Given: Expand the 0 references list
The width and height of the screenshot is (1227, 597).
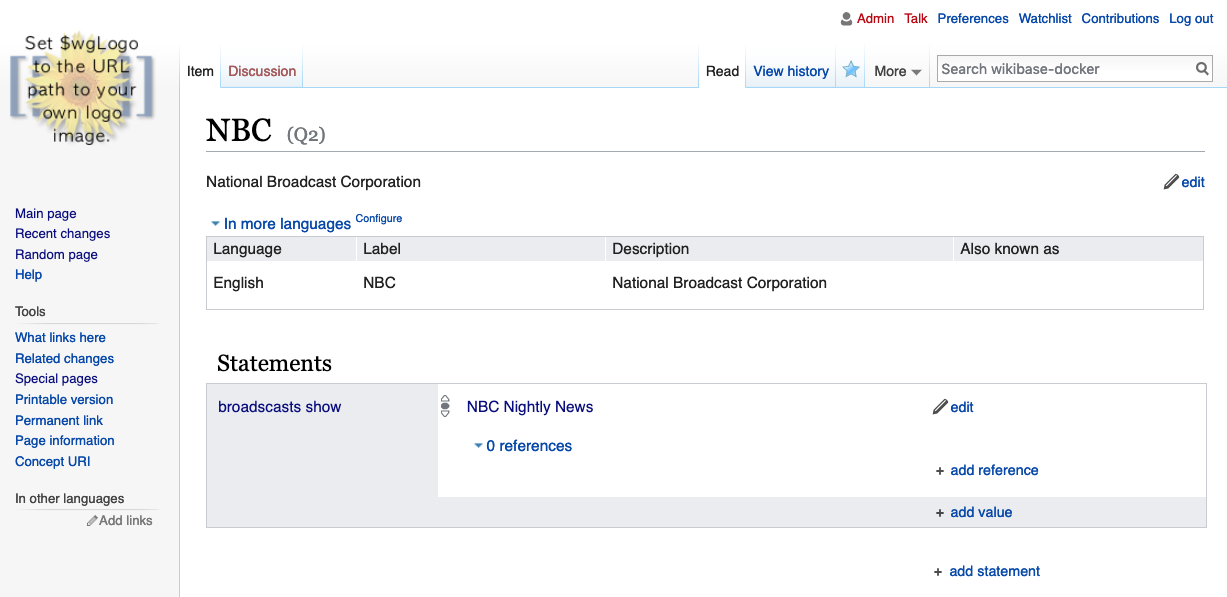Looking at the screenshot, I should point(523,446).
